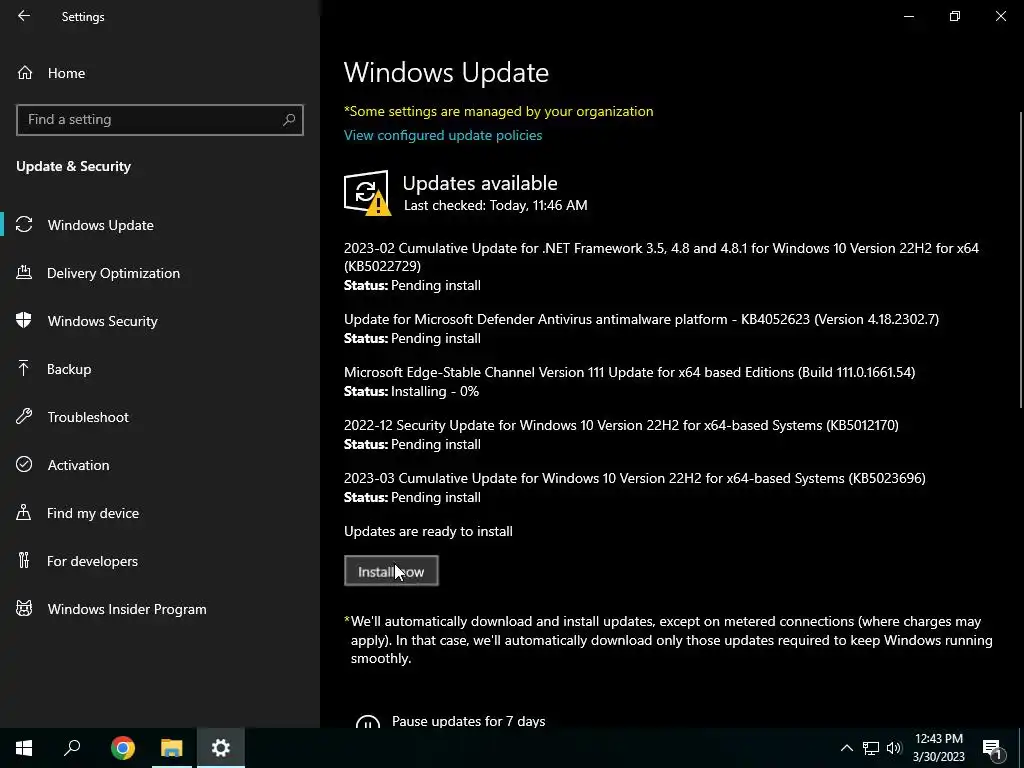Click the Settings gear in taskbar
The width and height of the screenshot is (1024, 768).
[x=221, y=748]
